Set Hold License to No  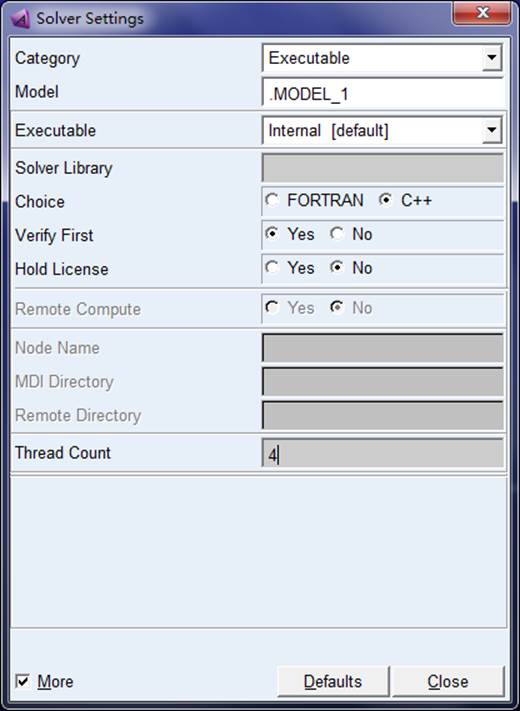pyautogui.click(x=337, y=268)
